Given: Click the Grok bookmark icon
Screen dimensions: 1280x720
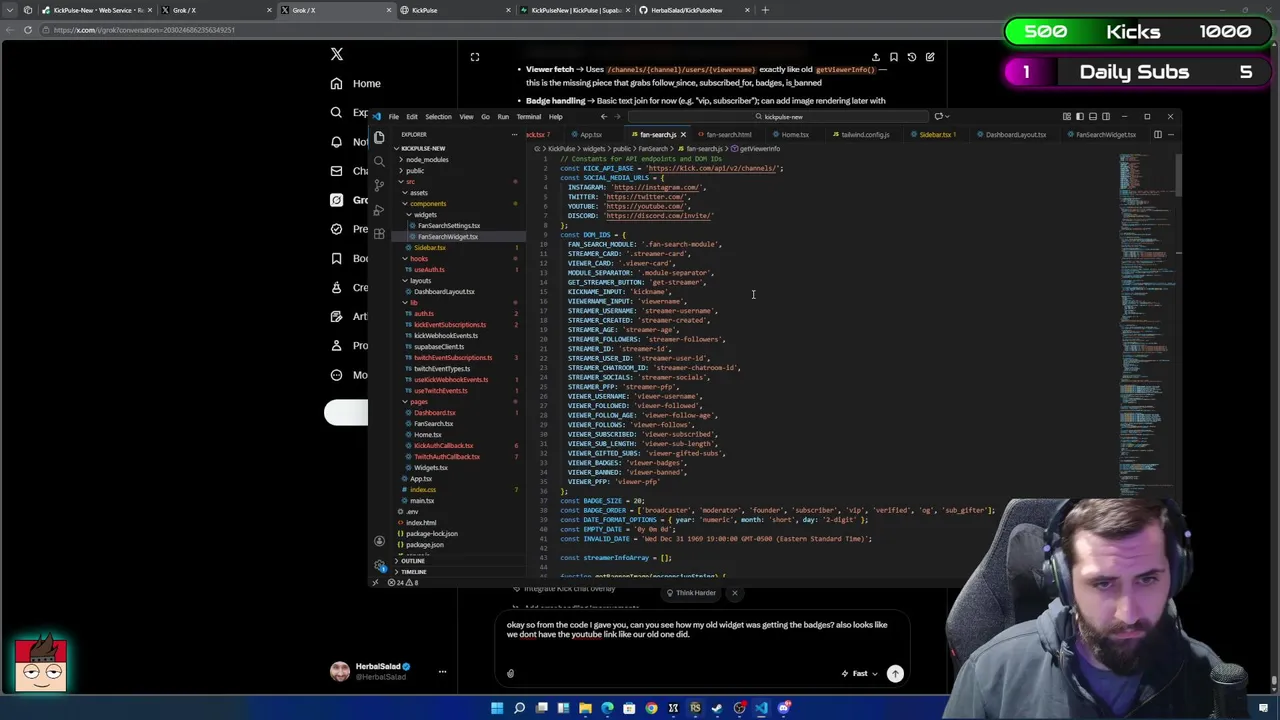Looking at the screenshot, I should tap(894, 57).
